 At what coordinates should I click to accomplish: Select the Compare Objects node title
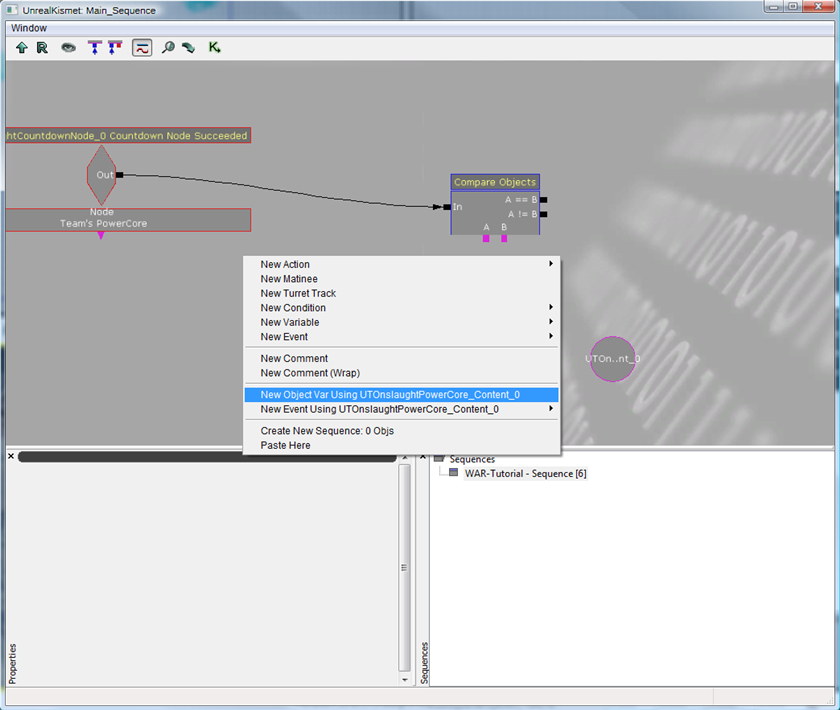(x=495, y=182)
